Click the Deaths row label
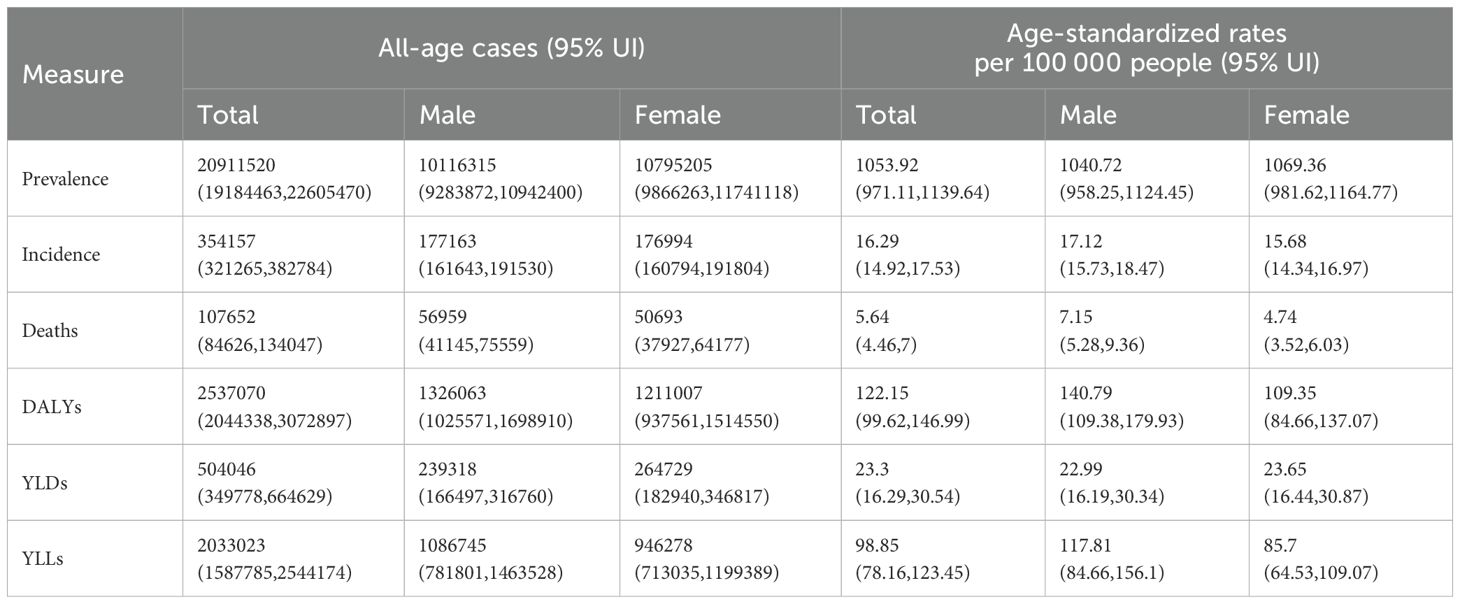This screenshot has height=604, width=1460. [x=52, y=331]
